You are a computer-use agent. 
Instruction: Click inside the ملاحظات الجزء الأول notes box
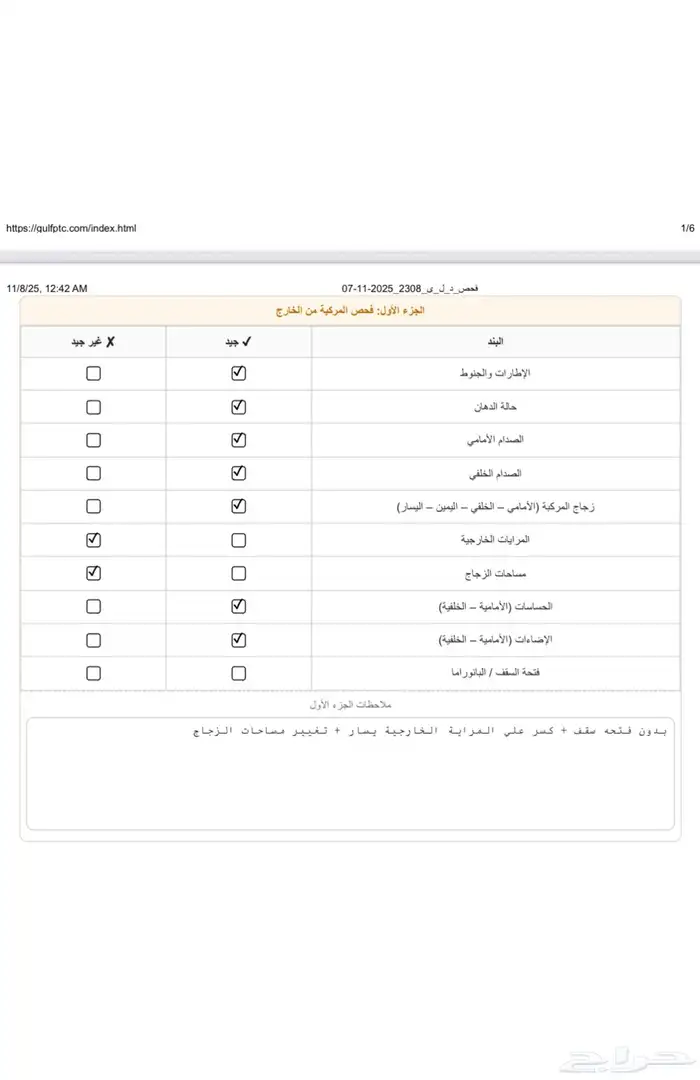pos(349,770)
